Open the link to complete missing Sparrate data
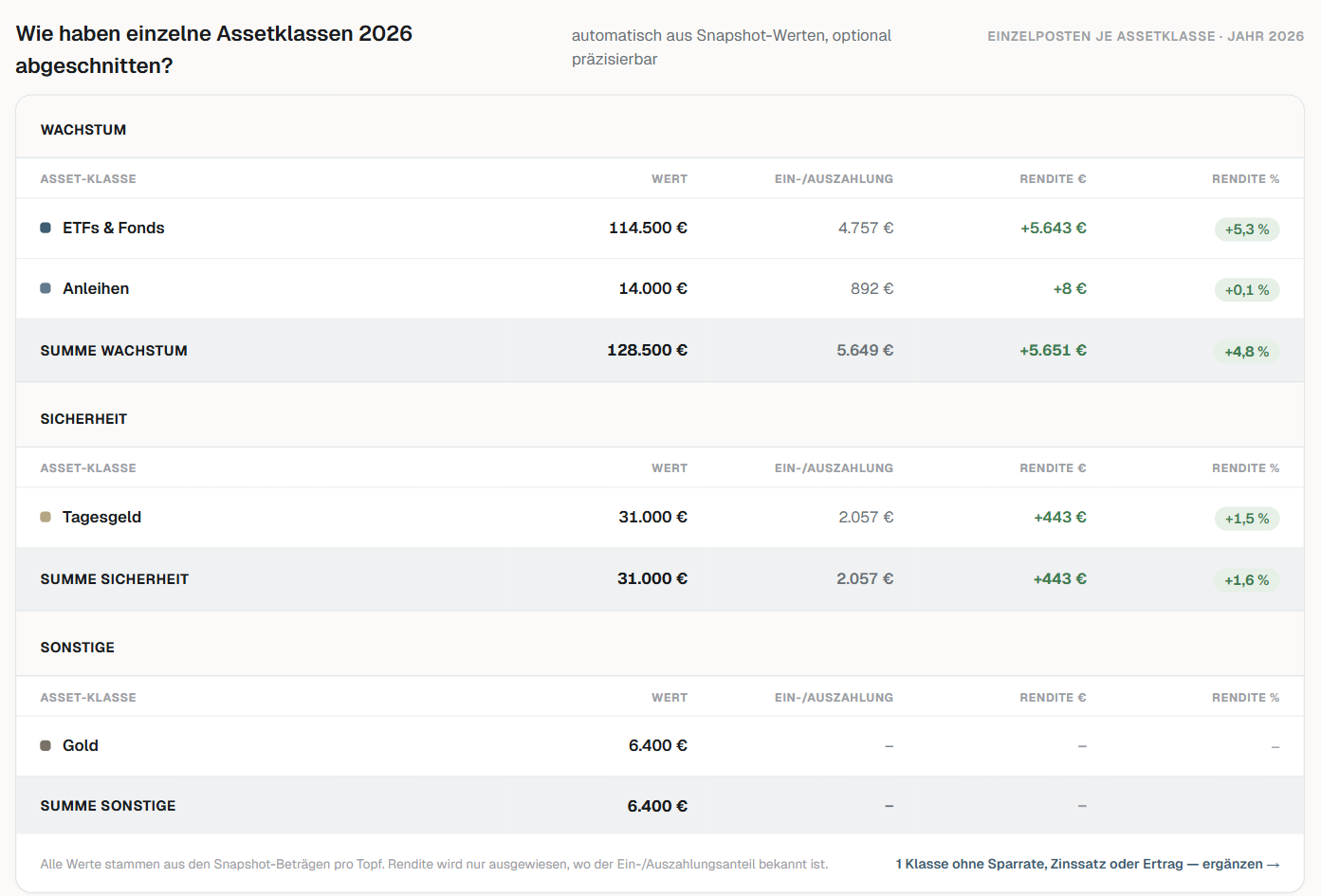Image resolution: width=1321 pixels, height=896 pixels. (1088, 864)
